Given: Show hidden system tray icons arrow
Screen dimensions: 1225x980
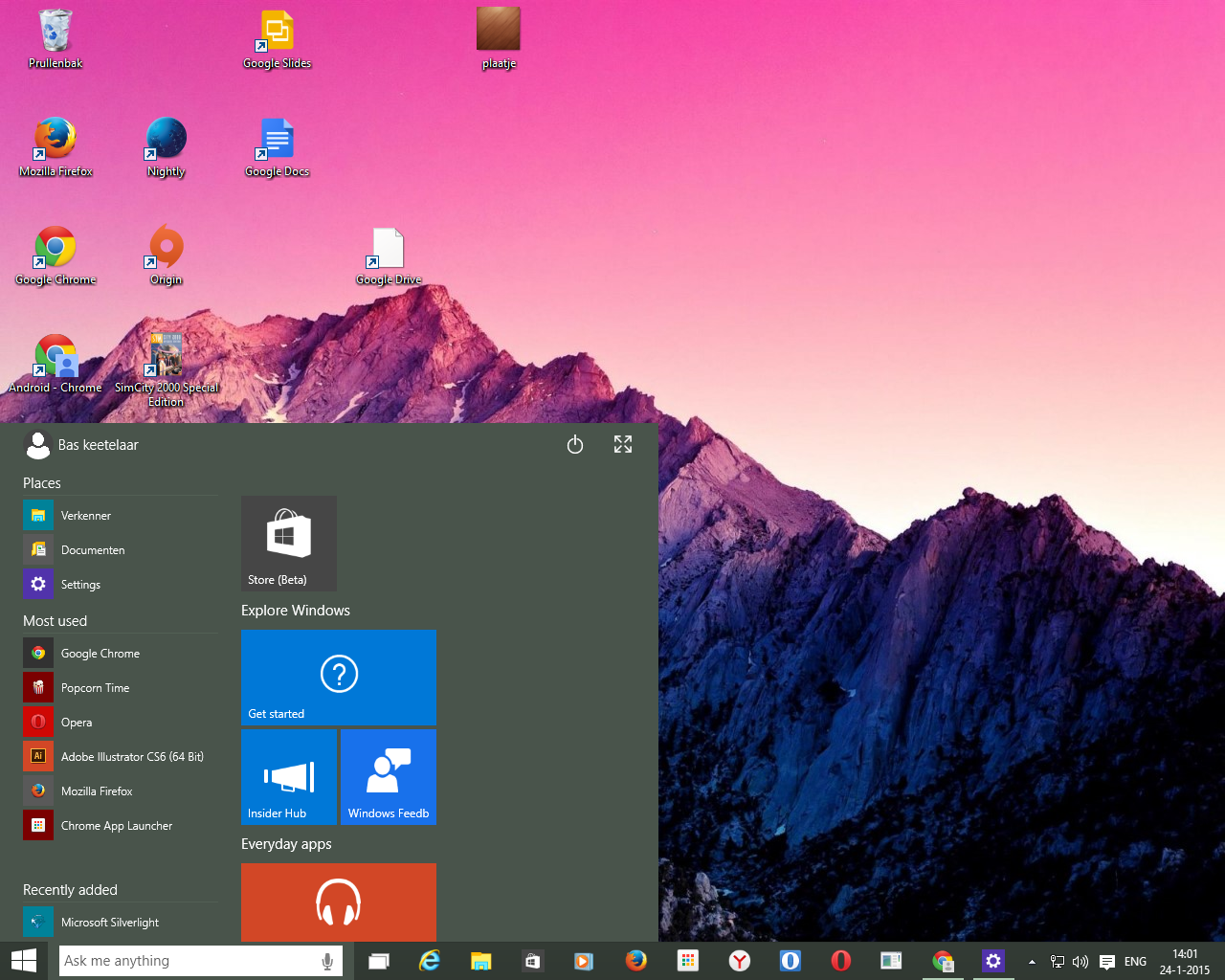Looking at the screenshot, I should point(1032,962).
